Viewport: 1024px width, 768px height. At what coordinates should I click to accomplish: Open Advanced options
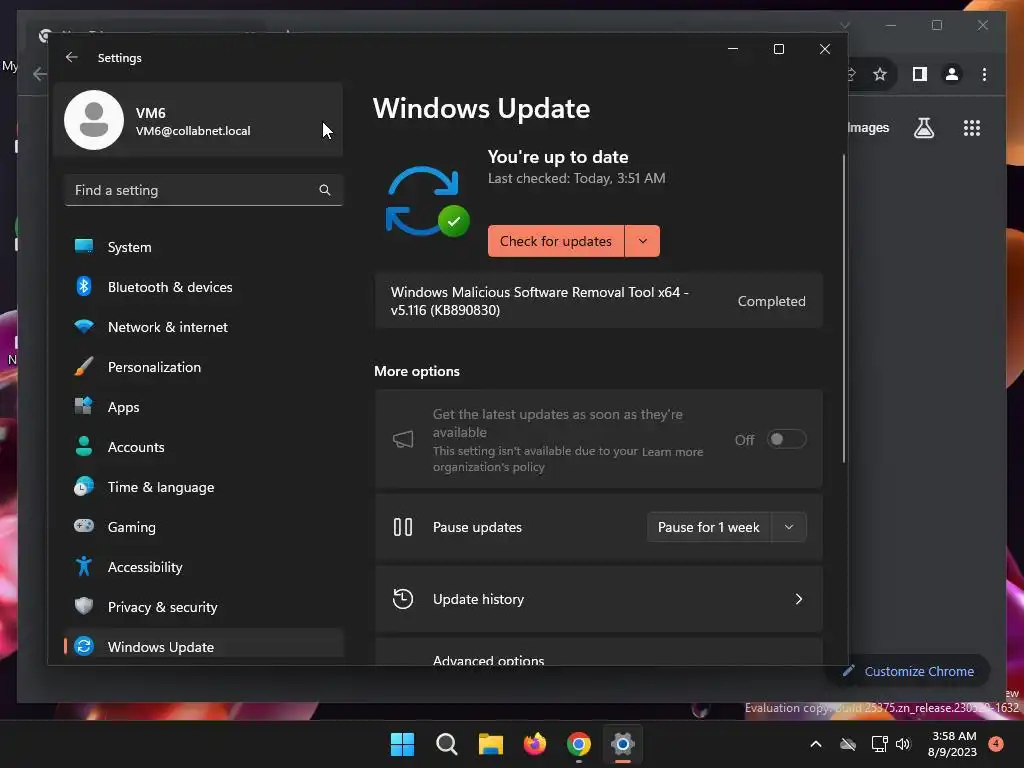pos(598,653)
